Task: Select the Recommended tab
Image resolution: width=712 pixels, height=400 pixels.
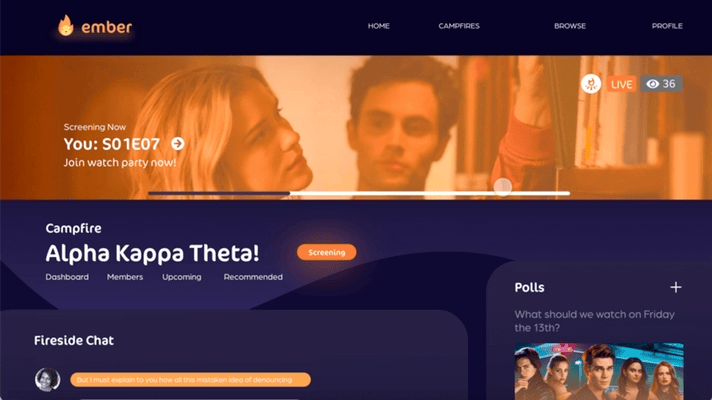Action: (x=253, y=277)
